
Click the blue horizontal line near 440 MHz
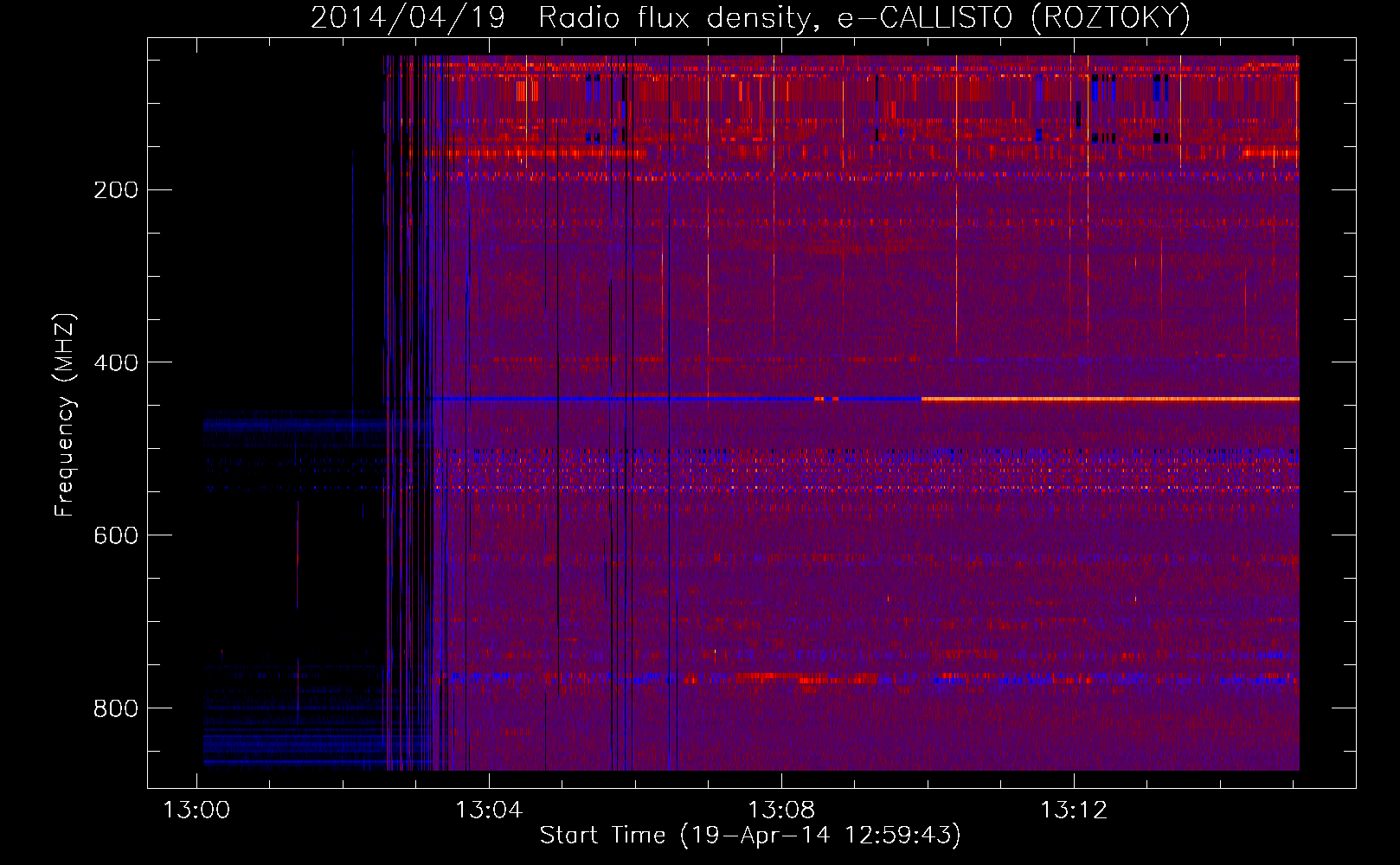click(623, 399)
